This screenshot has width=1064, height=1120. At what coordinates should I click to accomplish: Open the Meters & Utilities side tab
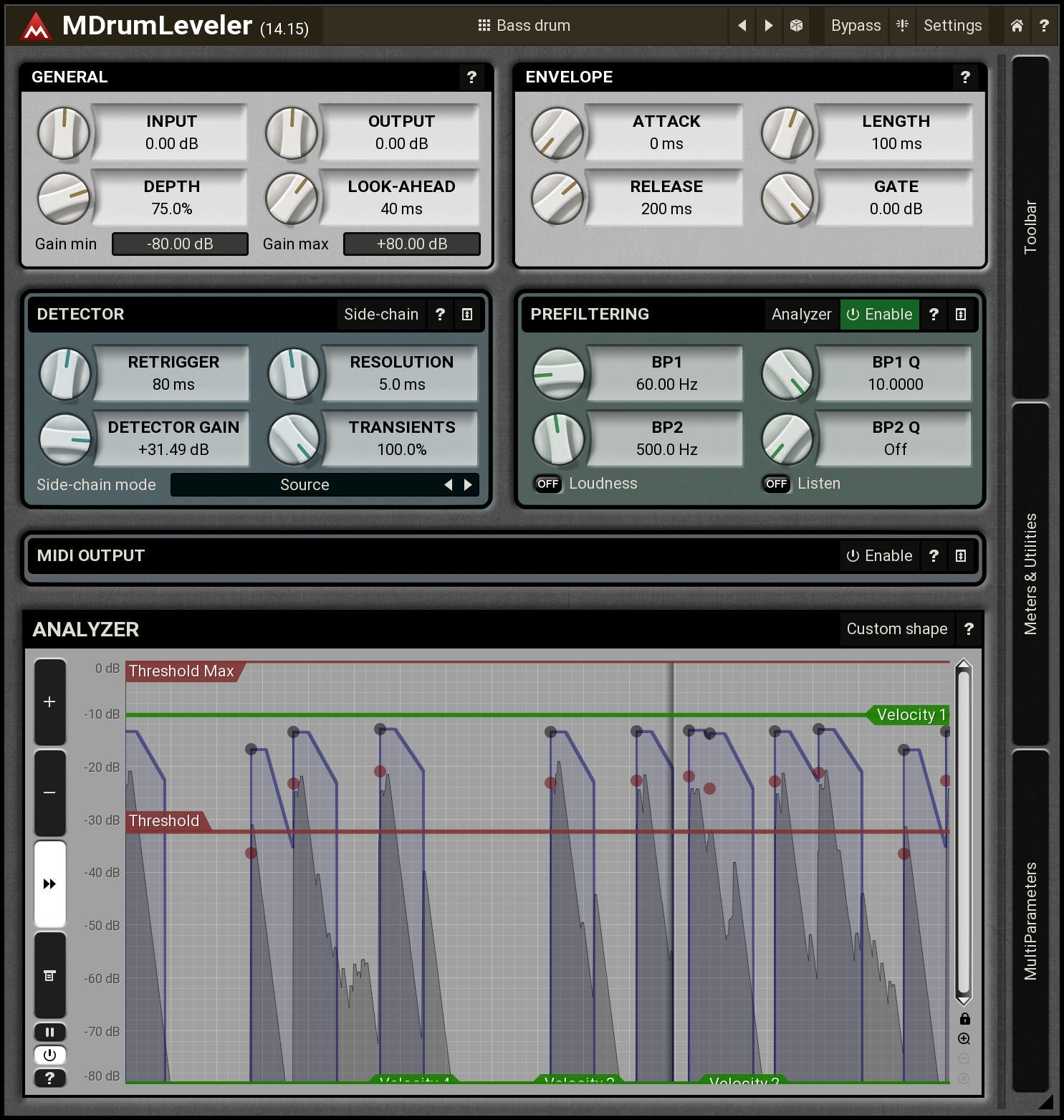(x=1030, y=573)
